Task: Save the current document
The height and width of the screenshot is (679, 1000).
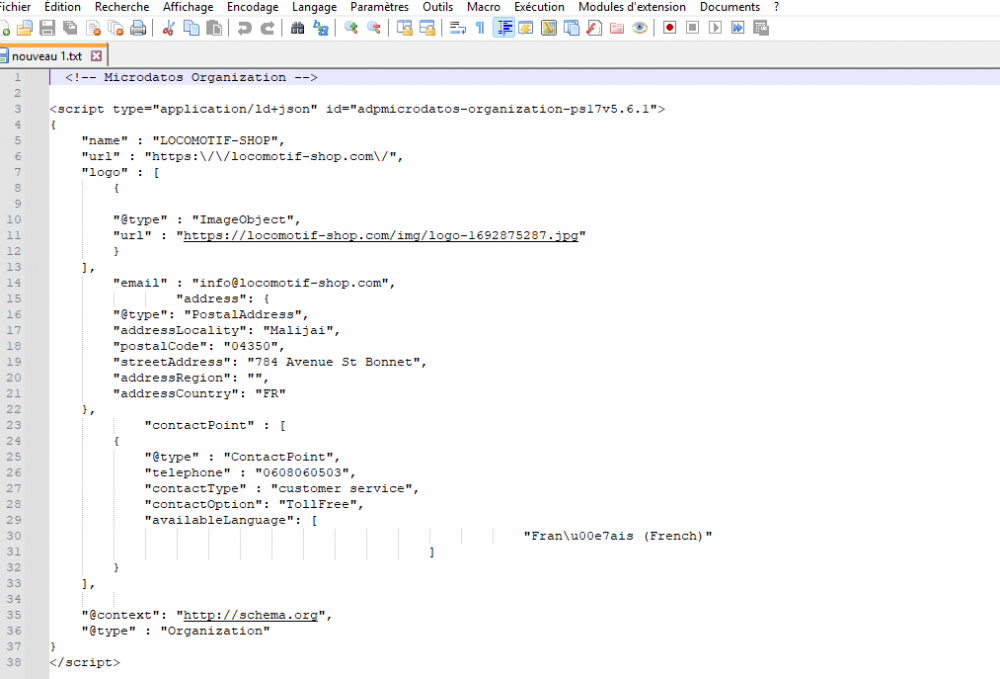Action: (47, 28)
